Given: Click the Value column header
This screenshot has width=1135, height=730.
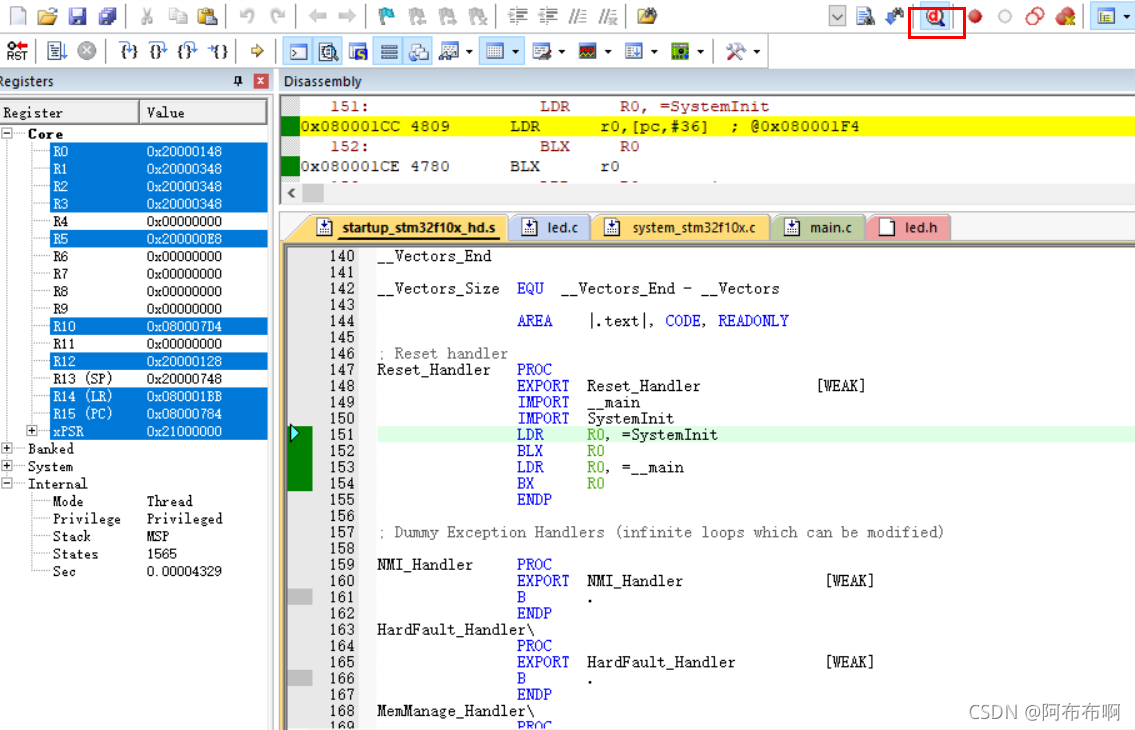Looking at the screenshot, I should coord(203,112).
